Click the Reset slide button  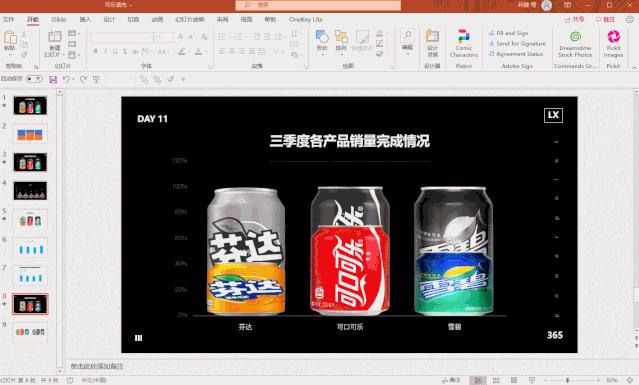tap(72, 44)
